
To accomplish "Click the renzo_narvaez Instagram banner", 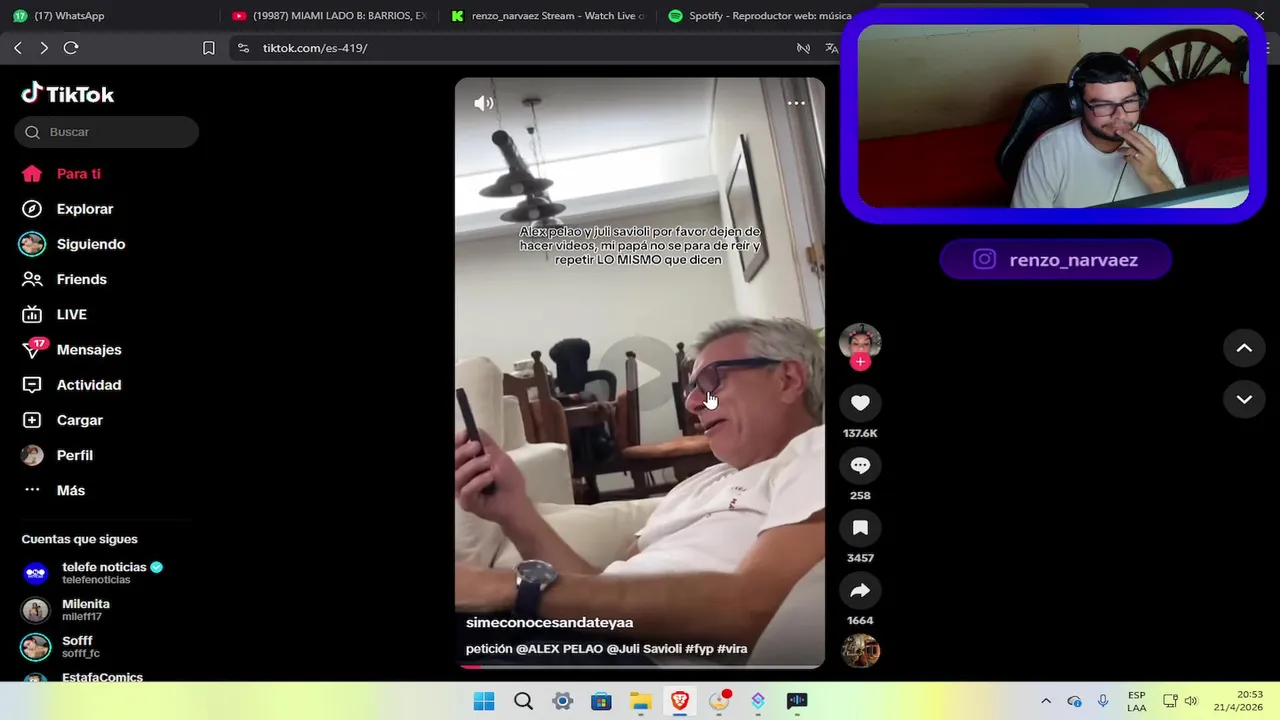I will (1055, 260).
